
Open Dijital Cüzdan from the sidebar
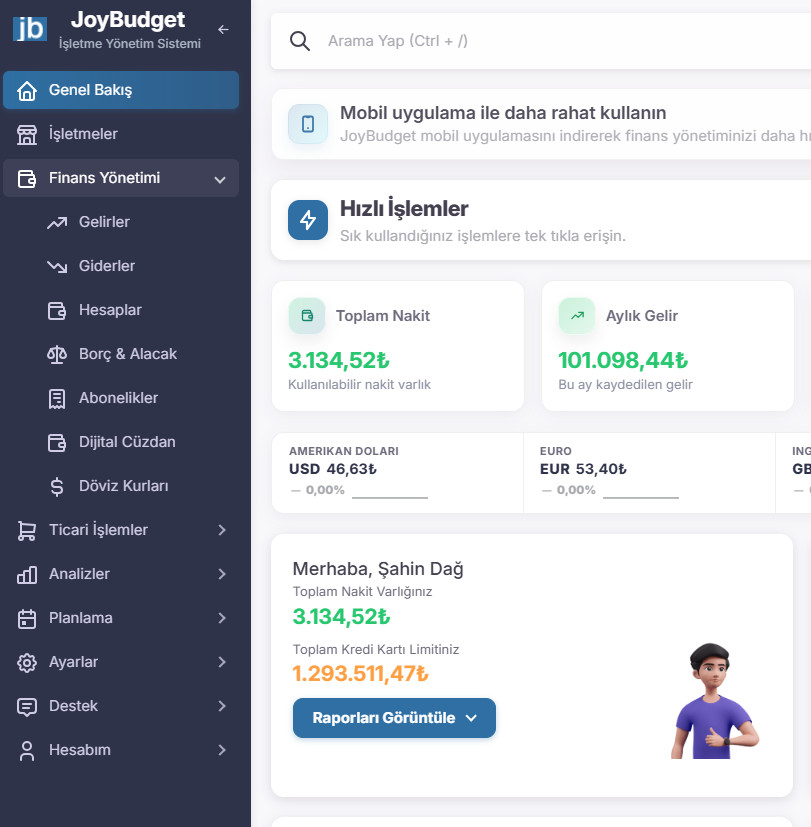(x=127, y=442)
